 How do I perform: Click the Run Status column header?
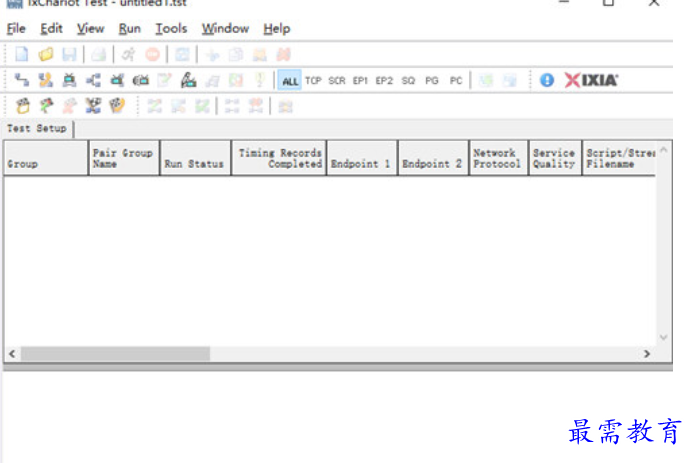pyautogui.click(x=195, y=158)
